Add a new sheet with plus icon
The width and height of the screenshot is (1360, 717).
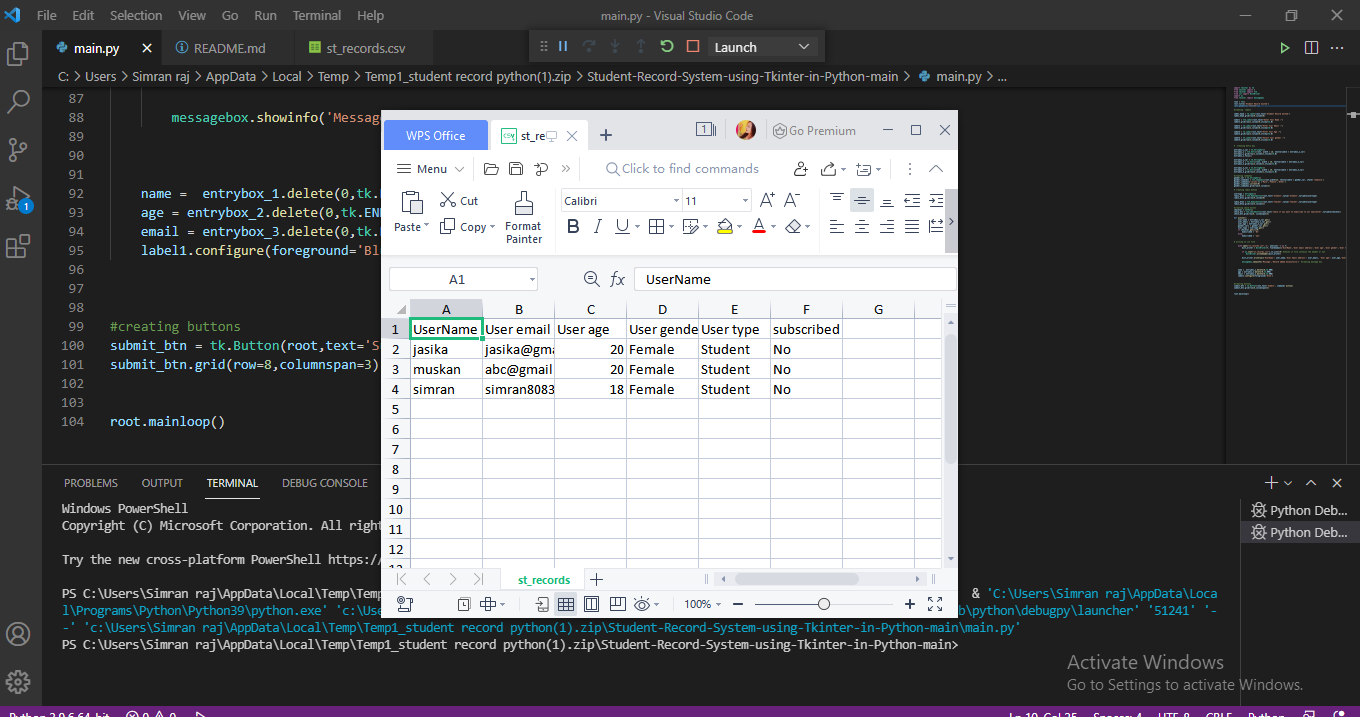click(597, 579)
